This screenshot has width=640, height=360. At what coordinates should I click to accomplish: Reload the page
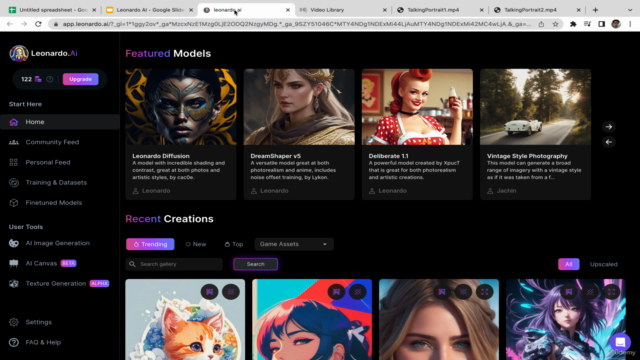[x=38, y=24]
